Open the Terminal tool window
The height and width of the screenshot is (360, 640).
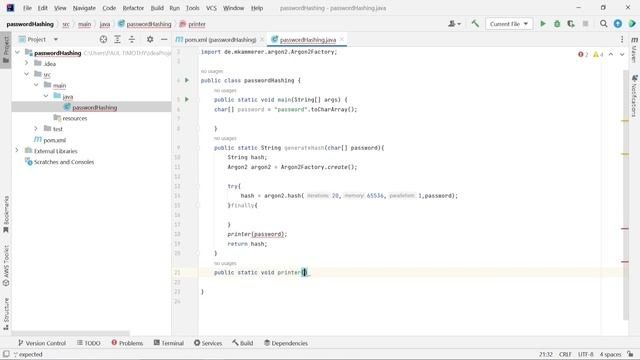(169, 343)
